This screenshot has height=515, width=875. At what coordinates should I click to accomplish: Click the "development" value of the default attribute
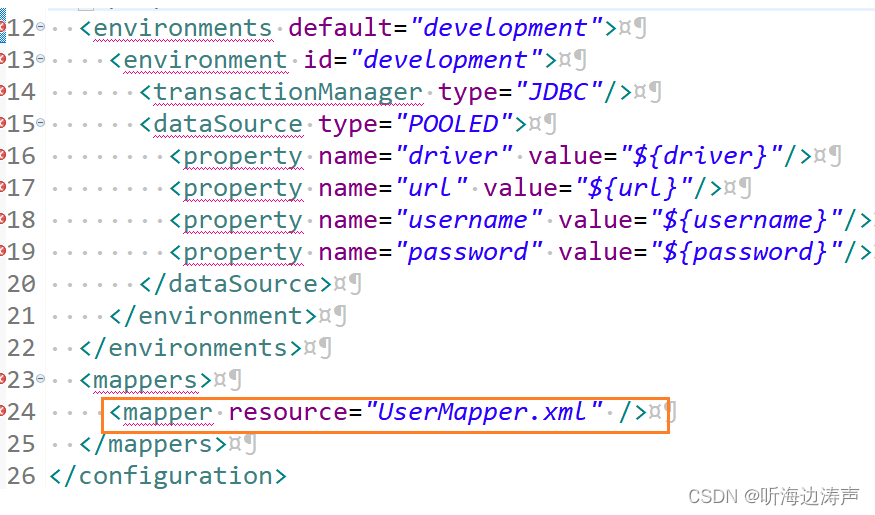point(507,28)
